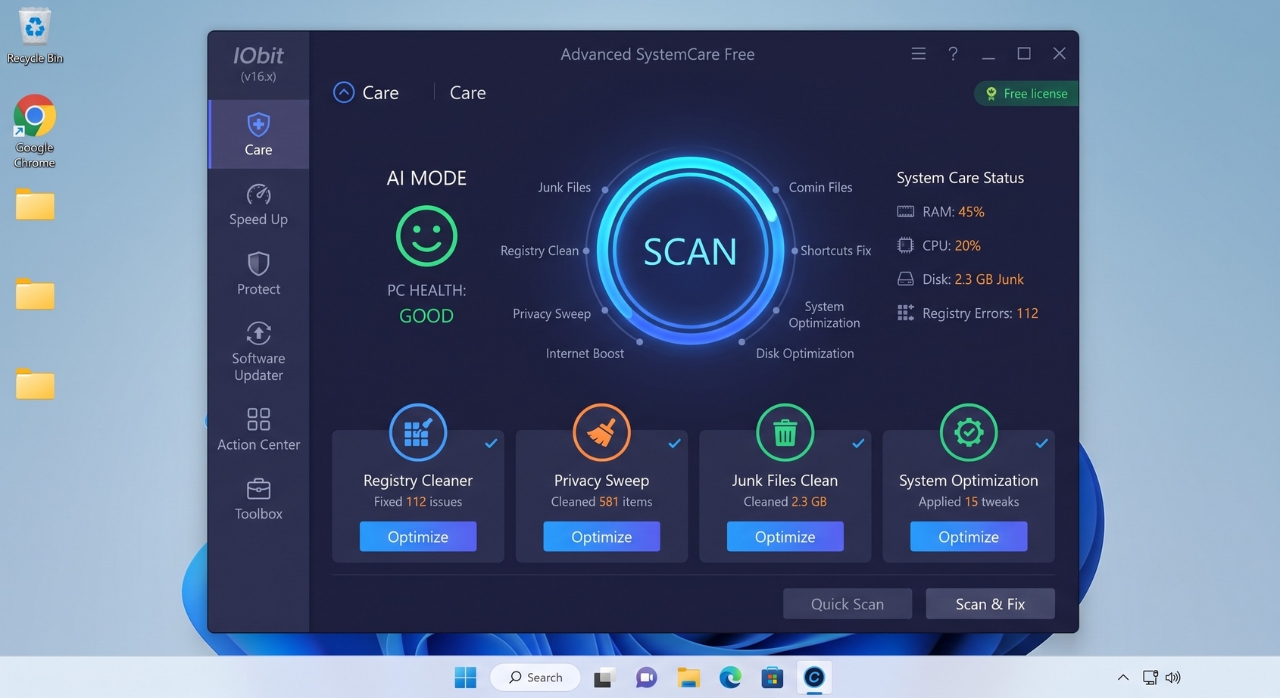
Task: Click the Quick Scan button
Action: coord(847,604)
